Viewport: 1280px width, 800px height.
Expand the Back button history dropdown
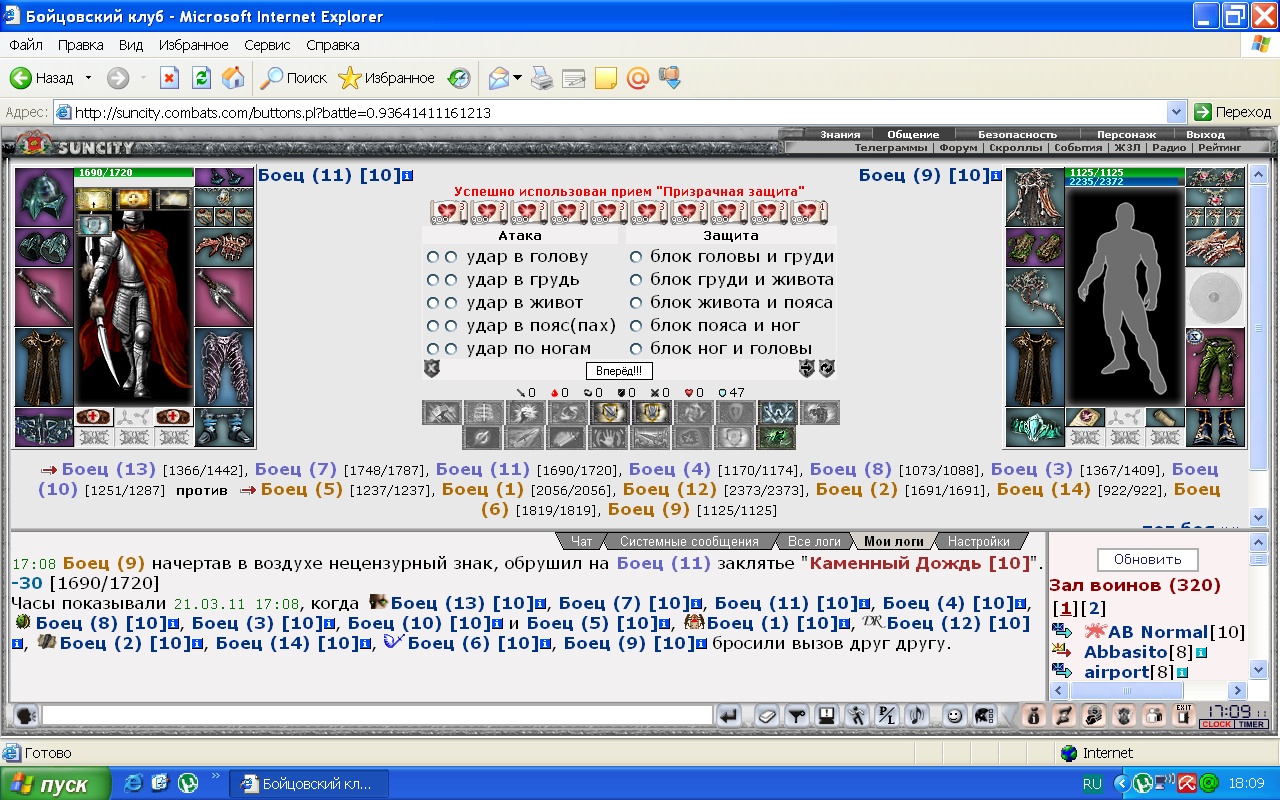(x=88, y=78)
